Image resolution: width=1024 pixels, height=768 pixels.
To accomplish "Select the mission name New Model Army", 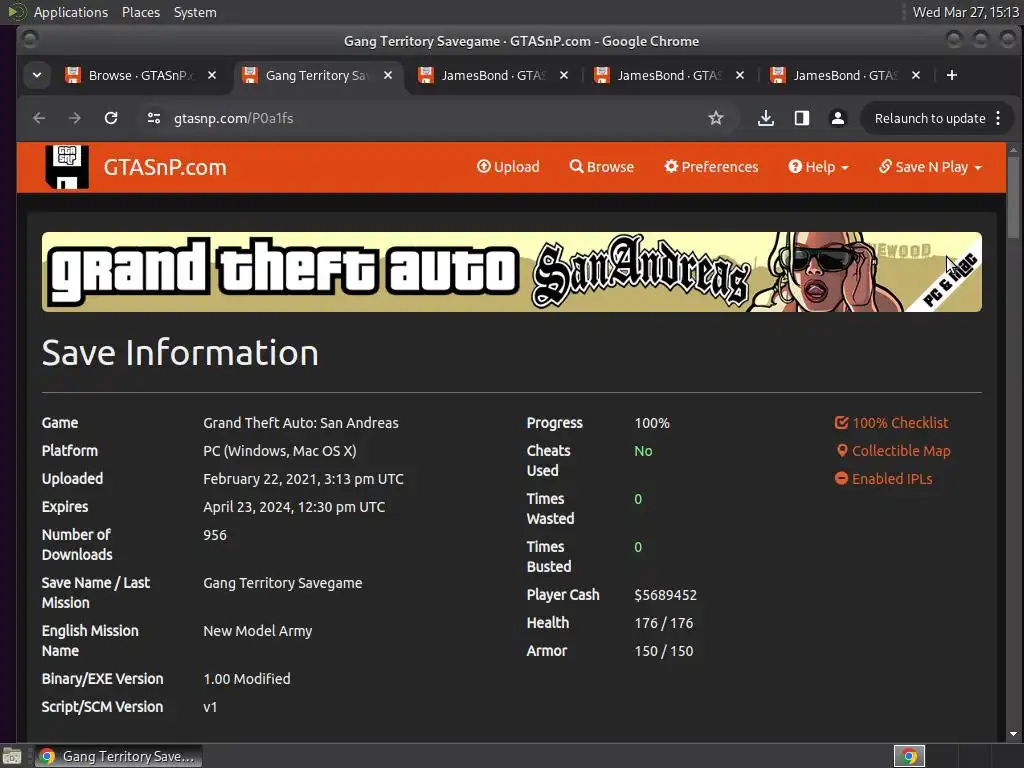I will (x=257, y=631).
